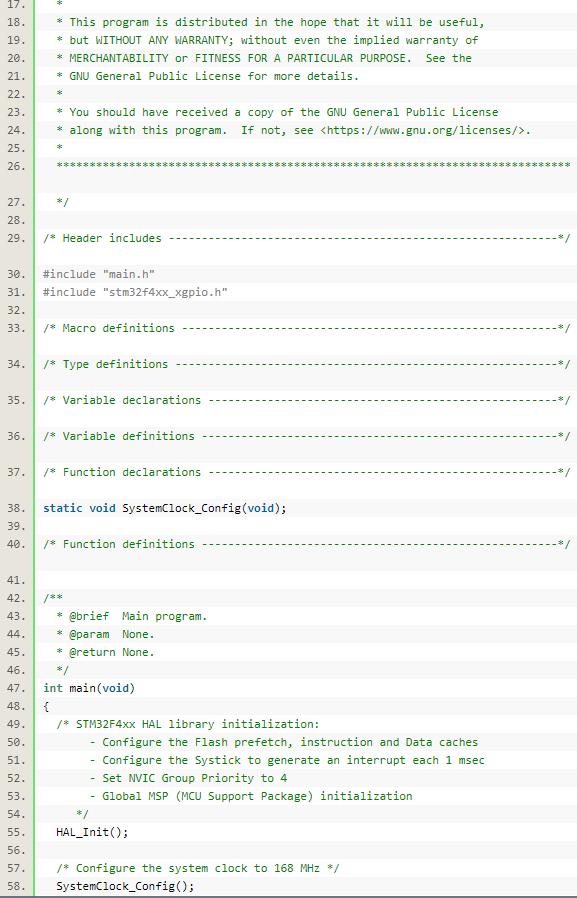Click the stm32f4xx_xgpio.h include string

click(x=165, y=292)
